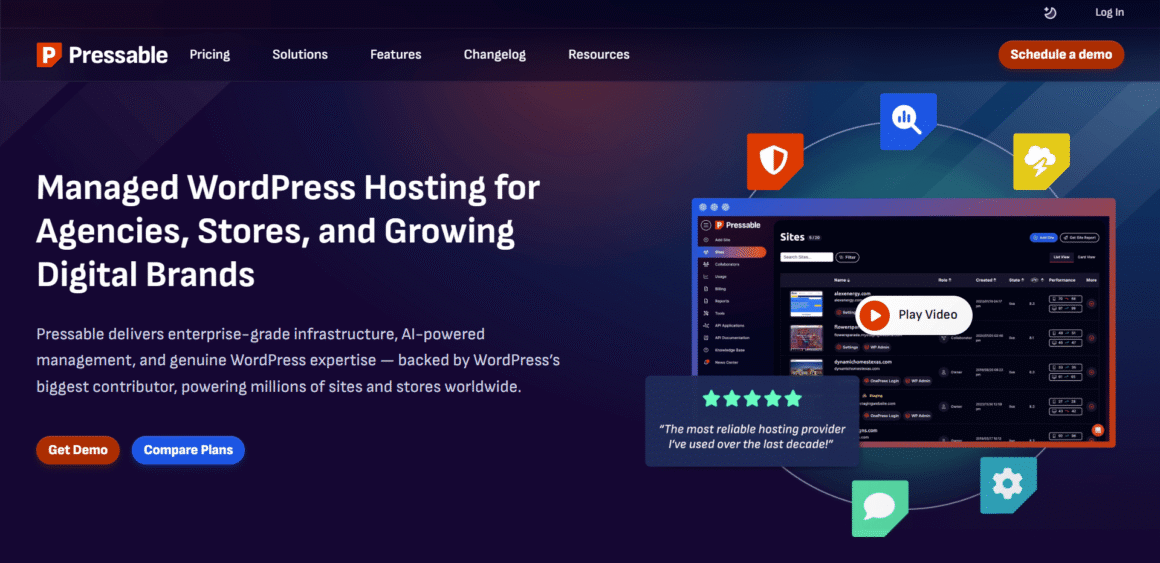This screenshot has width=1160, height=563.
Task: Select List View tab in dashboard preview
Action: click(1062, 257)
